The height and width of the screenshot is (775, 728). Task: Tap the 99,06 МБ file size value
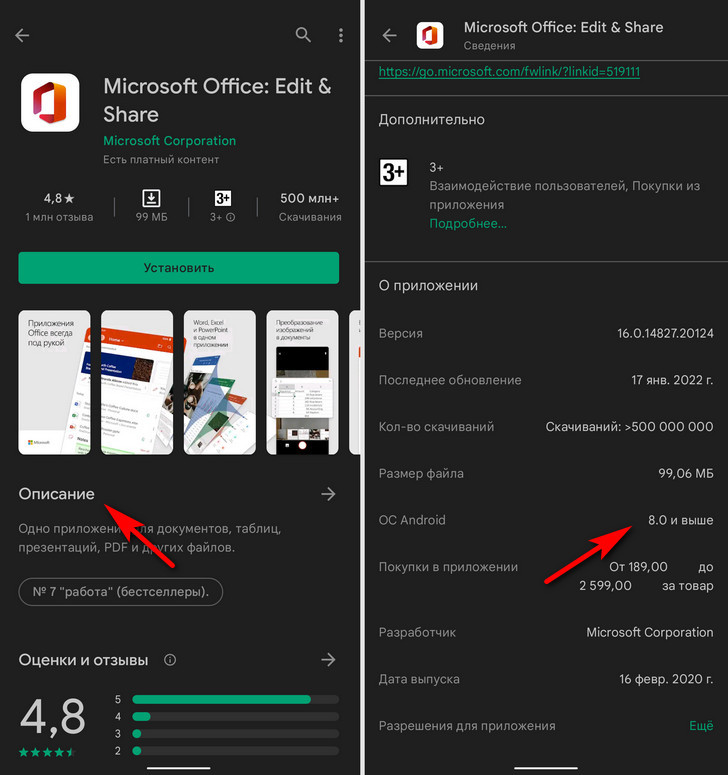[x=686, y=474]
